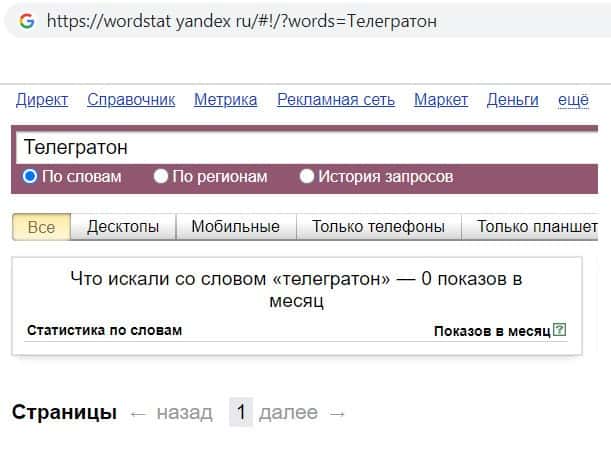The image size is (611, 452).
Task: Click the wordstat URL in the address bar
Action: pyautogui.click(x=240, y=20)
